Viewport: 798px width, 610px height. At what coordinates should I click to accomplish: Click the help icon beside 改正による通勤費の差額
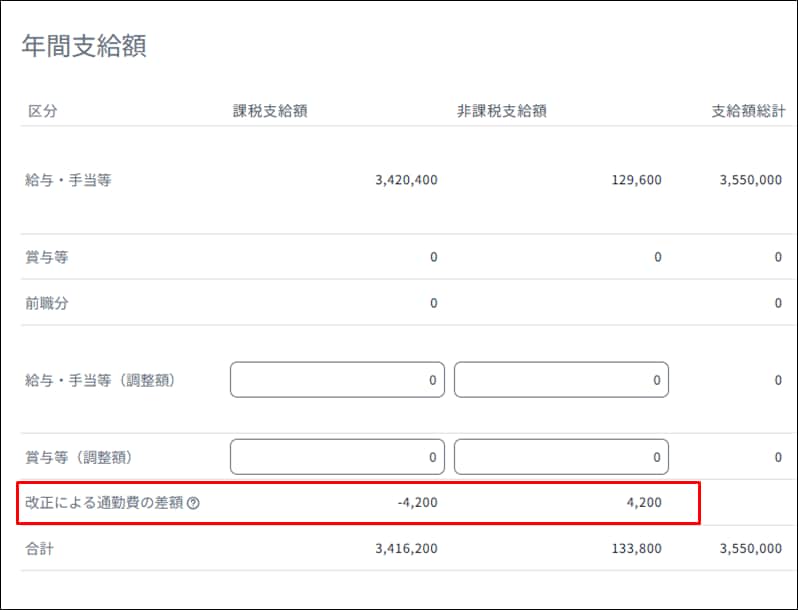pyautogui.click(x=193, y=503)
